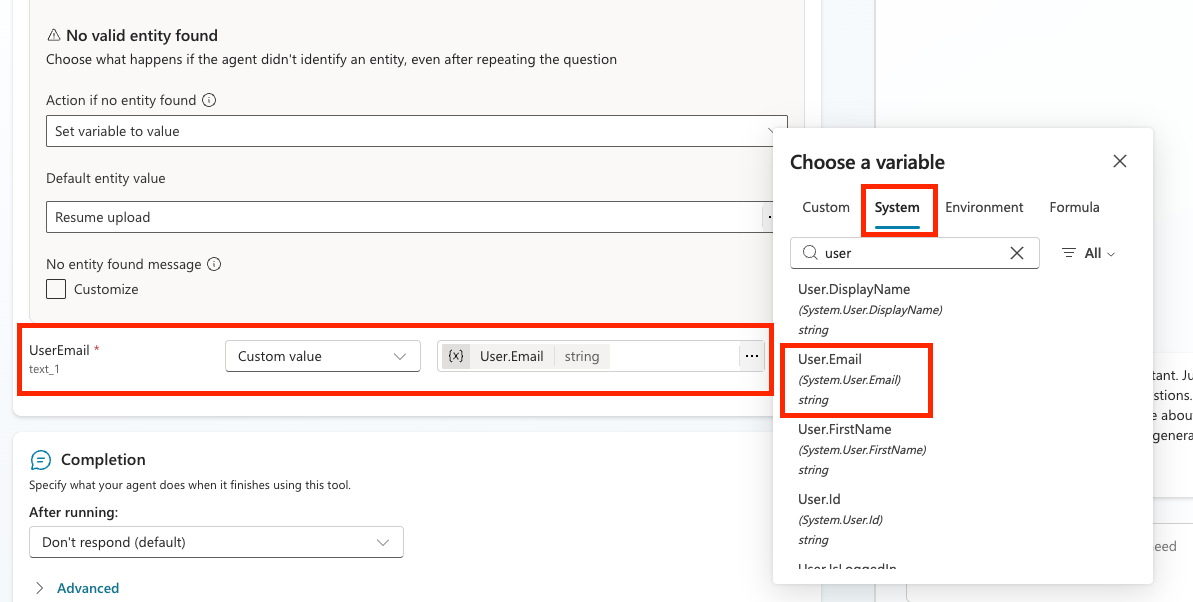Switch to the Custom tab
Image resolution: width=1193 pixels, height=602 pixels.
[x=825, y=207]
